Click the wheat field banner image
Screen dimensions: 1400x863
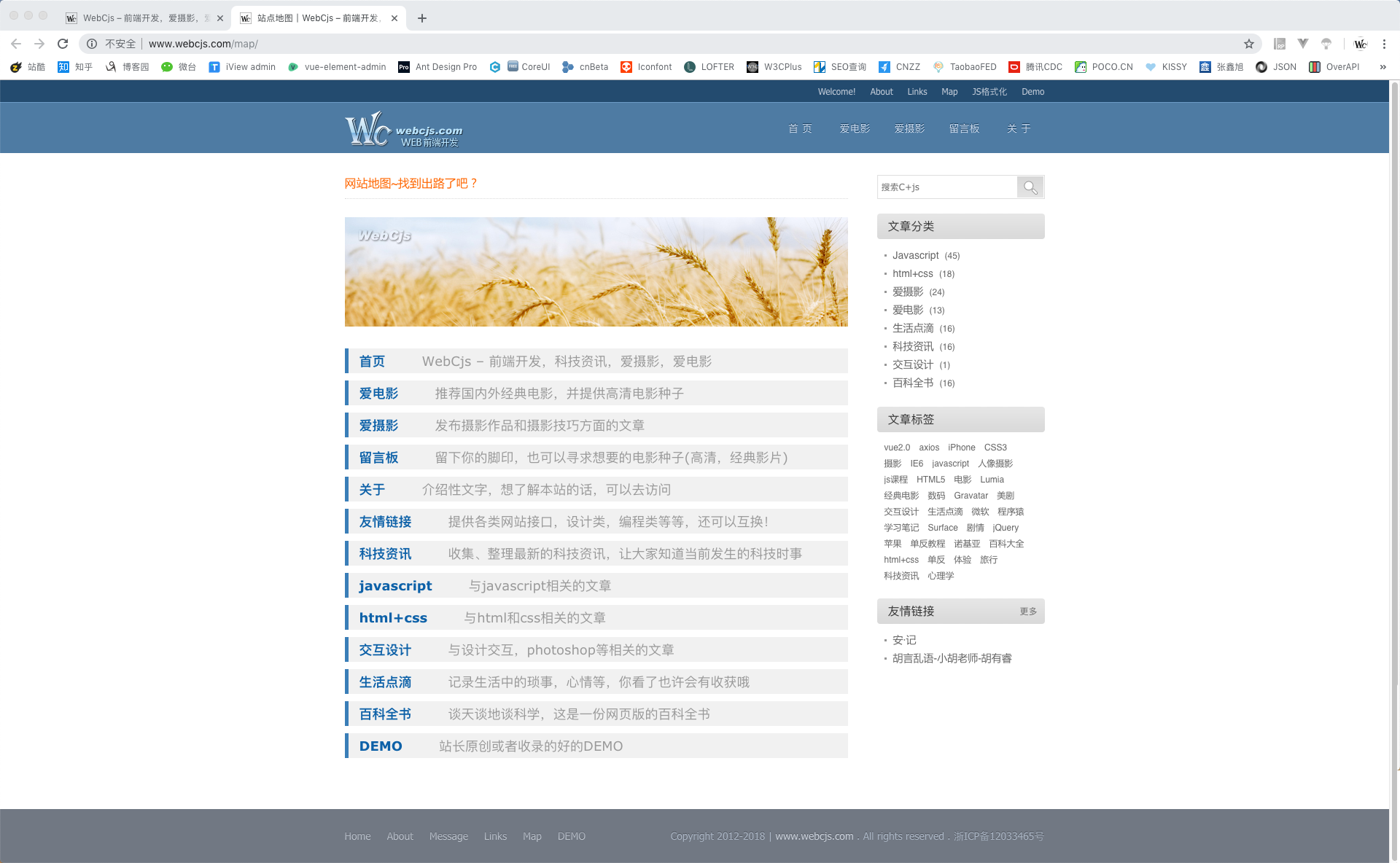(x=596, y=272)
